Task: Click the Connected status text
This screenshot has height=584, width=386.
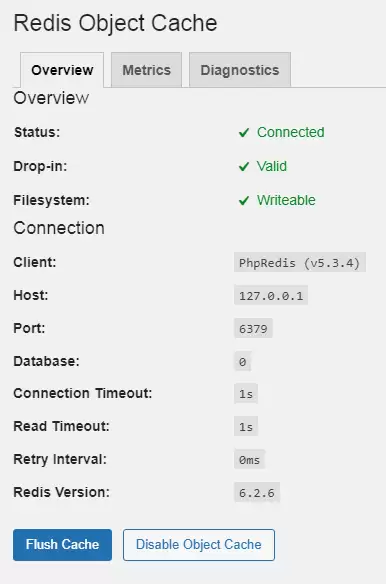Action: click(291, 132)
